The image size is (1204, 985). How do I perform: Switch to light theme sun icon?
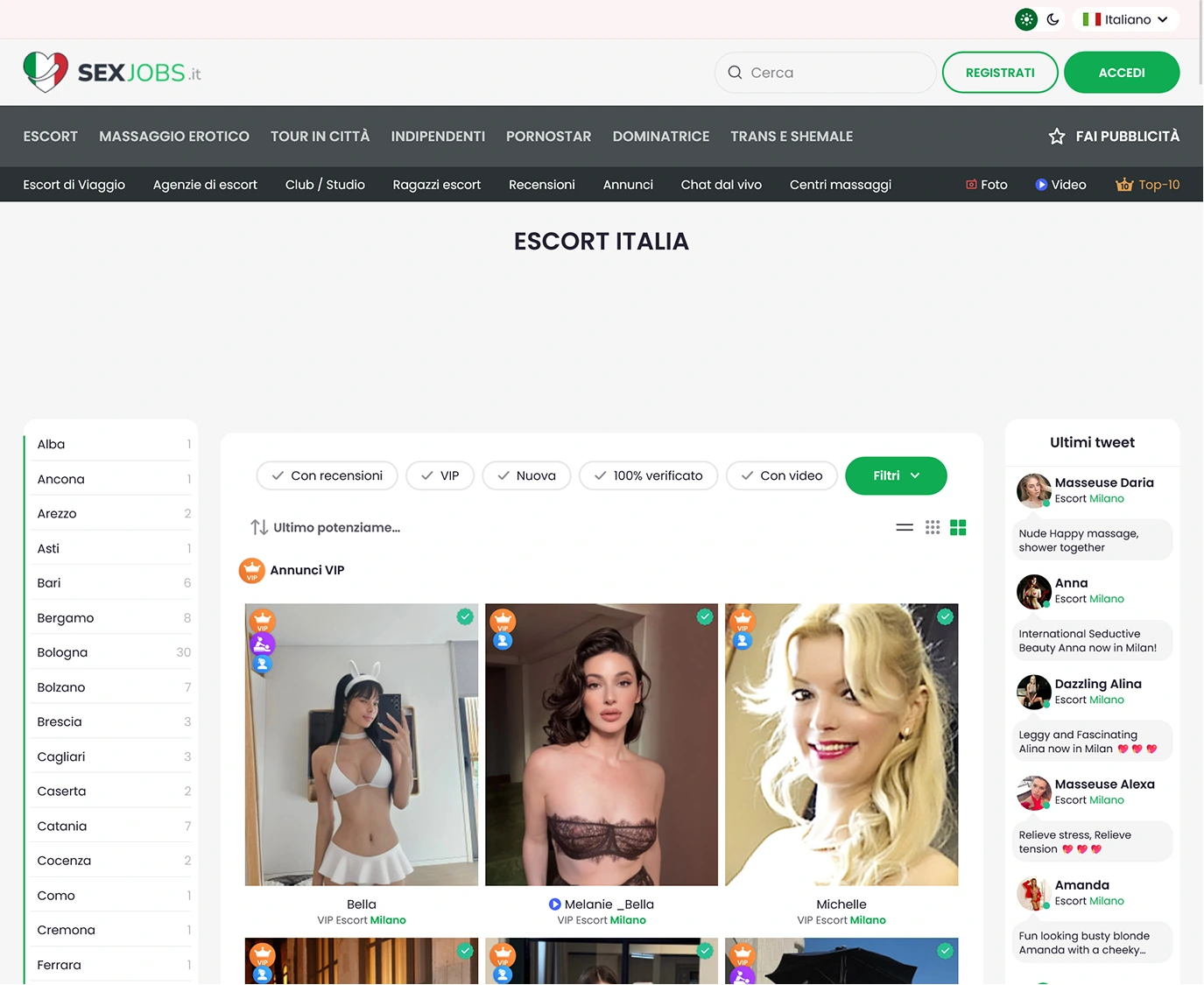point(1026,19)
